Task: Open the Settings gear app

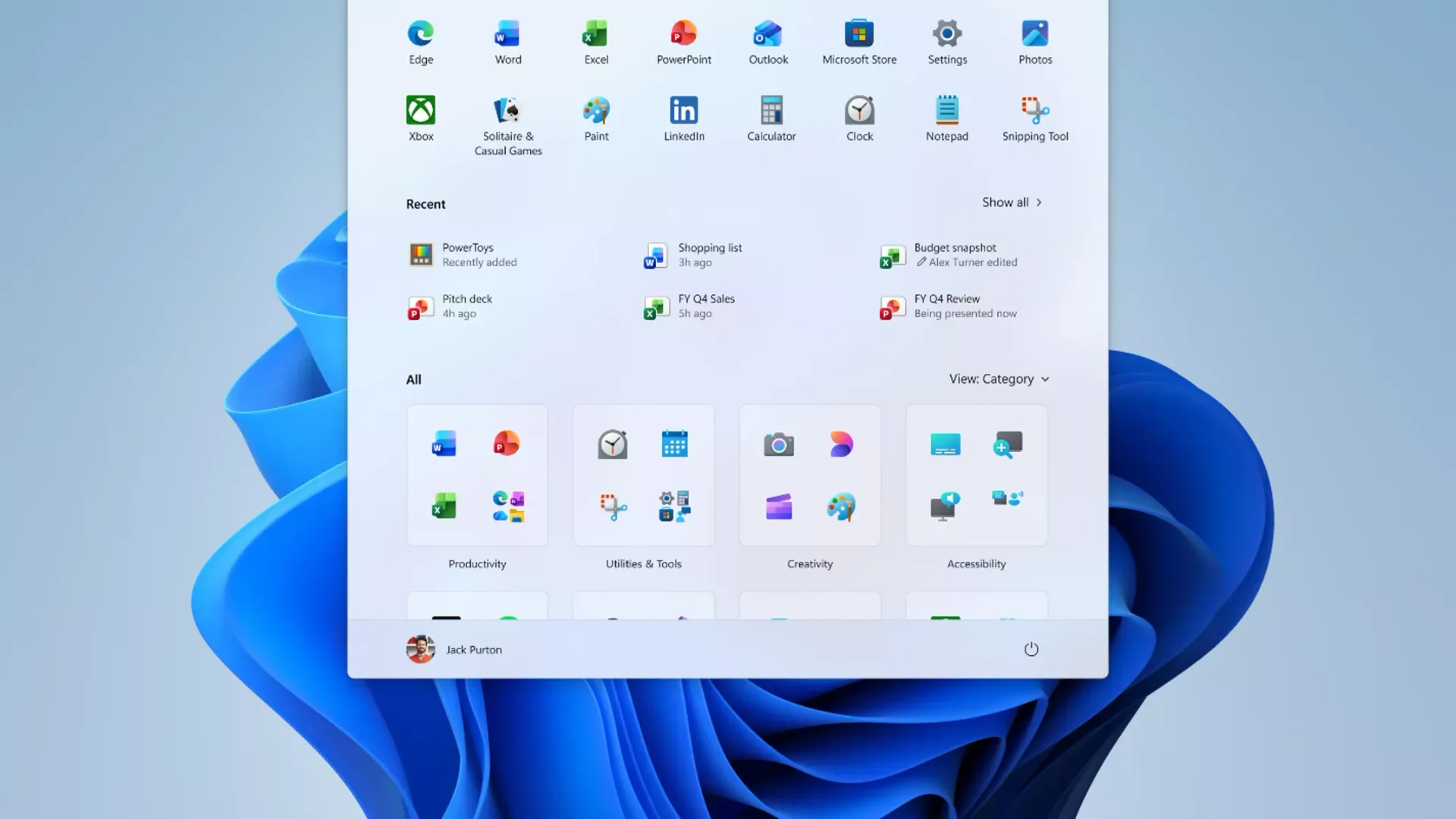Action: pos(947,42)
